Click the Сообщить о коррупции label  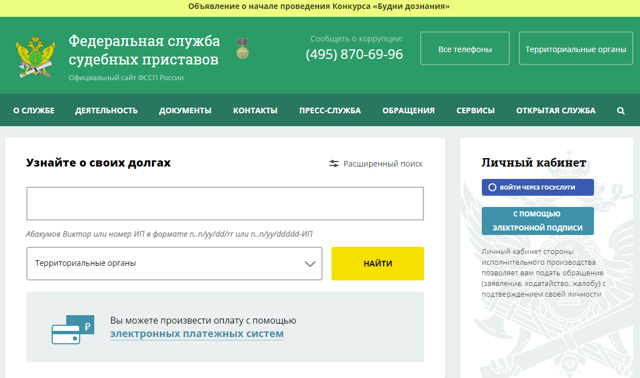[x=356, y=39]
